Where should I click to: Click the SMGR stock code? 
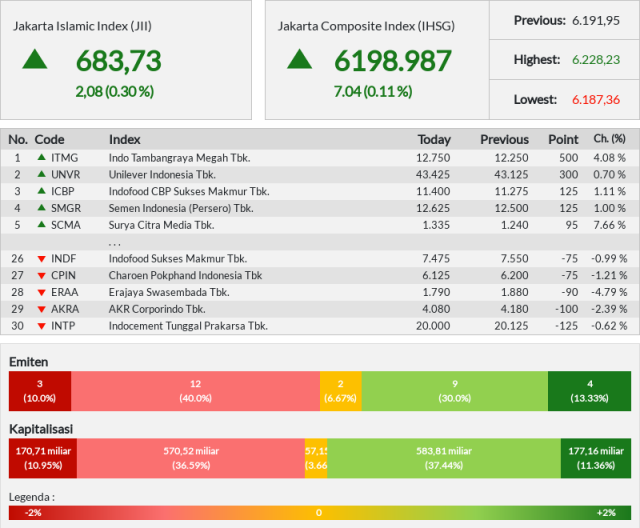66,208
